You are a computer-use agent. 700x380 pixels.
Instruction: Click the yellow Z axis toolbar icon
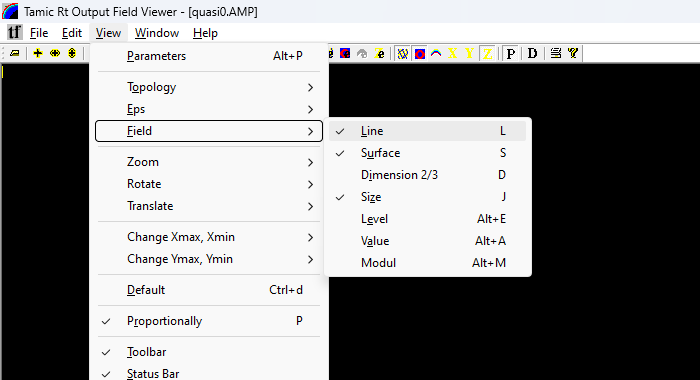pos(487,54)
